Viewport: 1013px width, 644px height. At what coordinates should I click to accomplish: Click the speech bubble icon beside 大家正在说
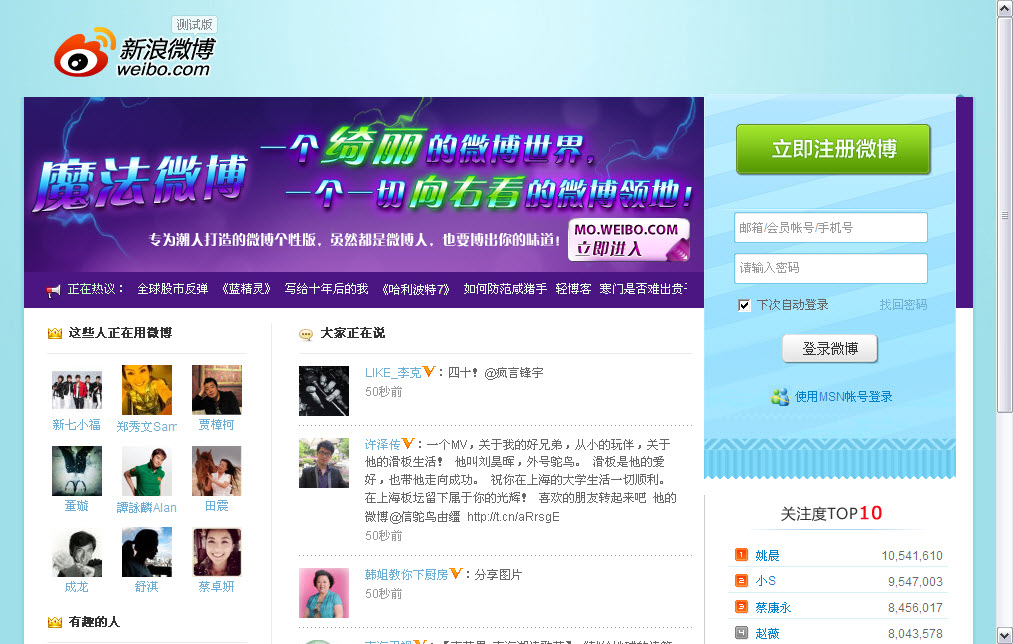(x=306, y=334)
